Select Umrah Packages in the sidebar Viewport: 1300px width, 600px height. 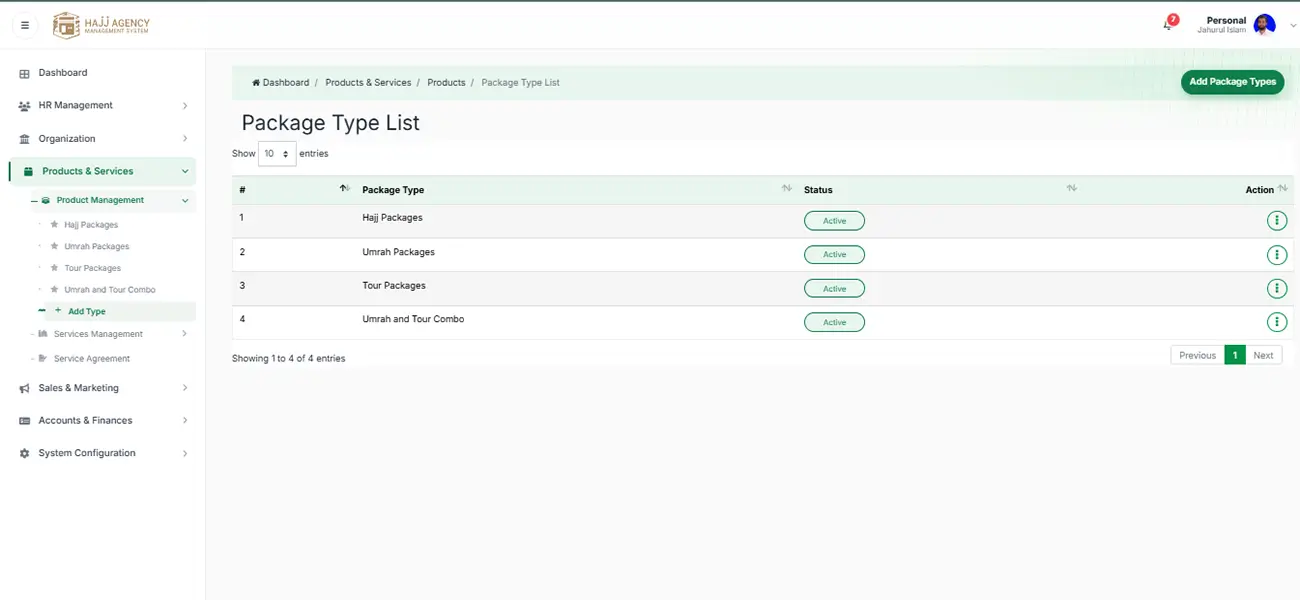coord(96,246)
